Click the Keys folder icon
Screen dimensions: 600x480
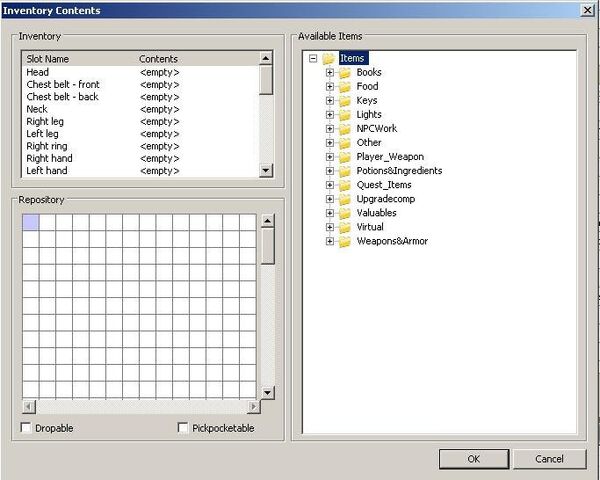(345, 101)
